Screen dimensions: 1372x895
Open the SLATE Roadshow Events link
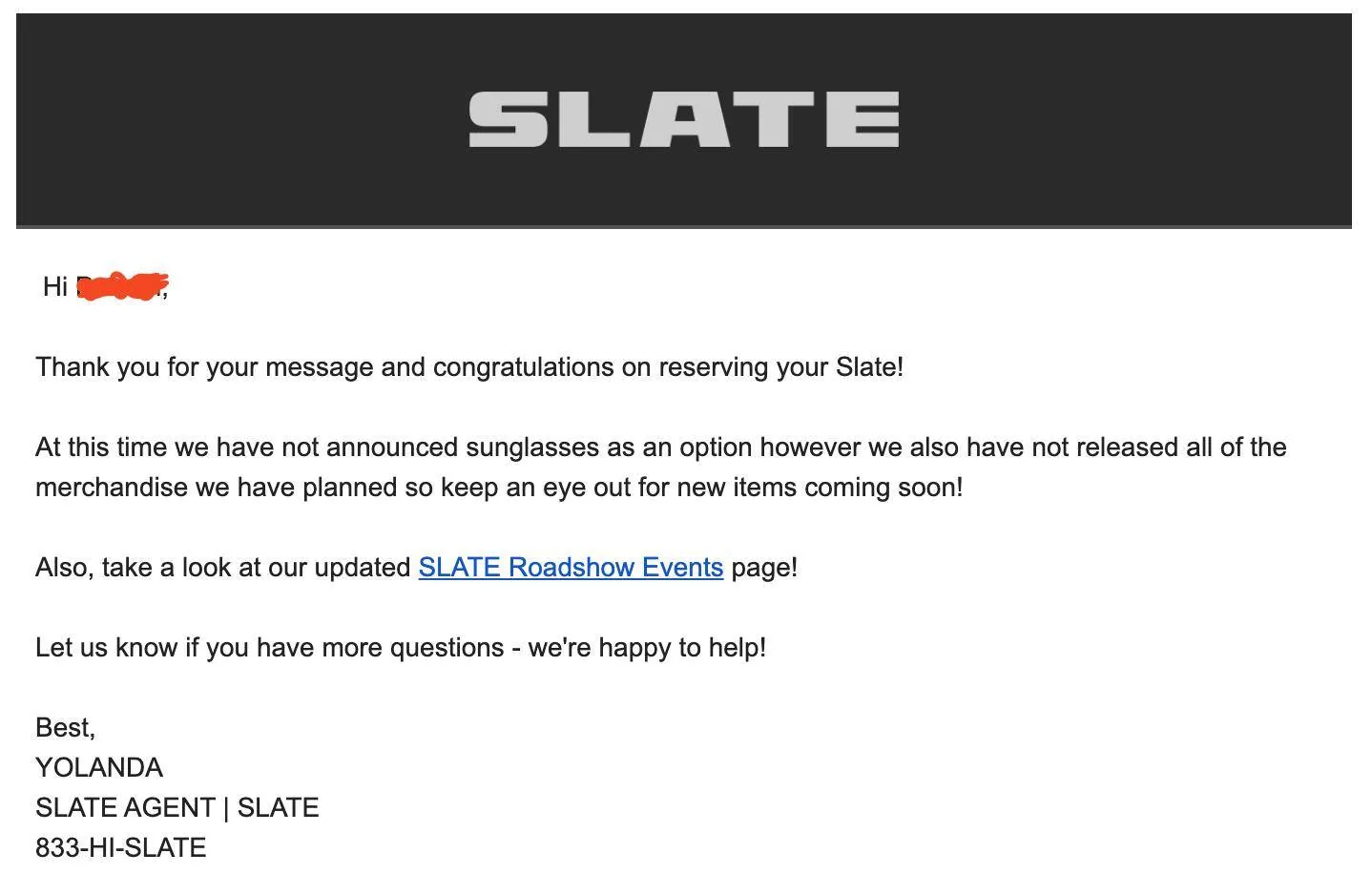pyautogui.click(x=571, y=568)
